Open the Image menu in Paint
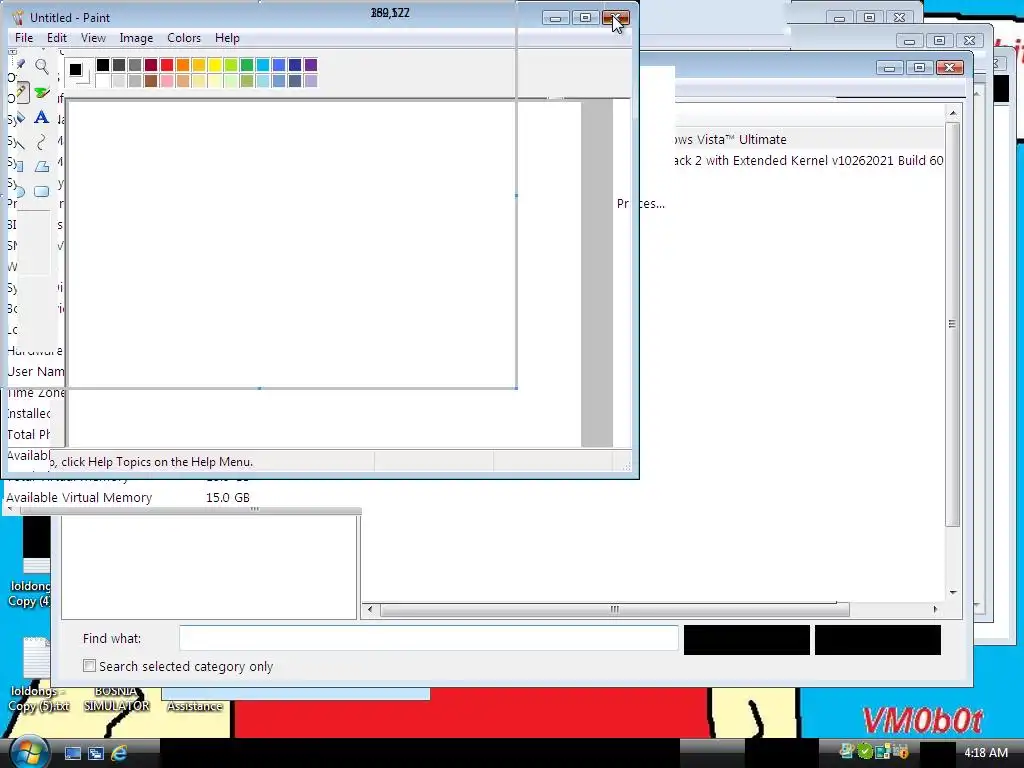The image size is (1024, 768). pyautogui.click(x=136, y=38)
